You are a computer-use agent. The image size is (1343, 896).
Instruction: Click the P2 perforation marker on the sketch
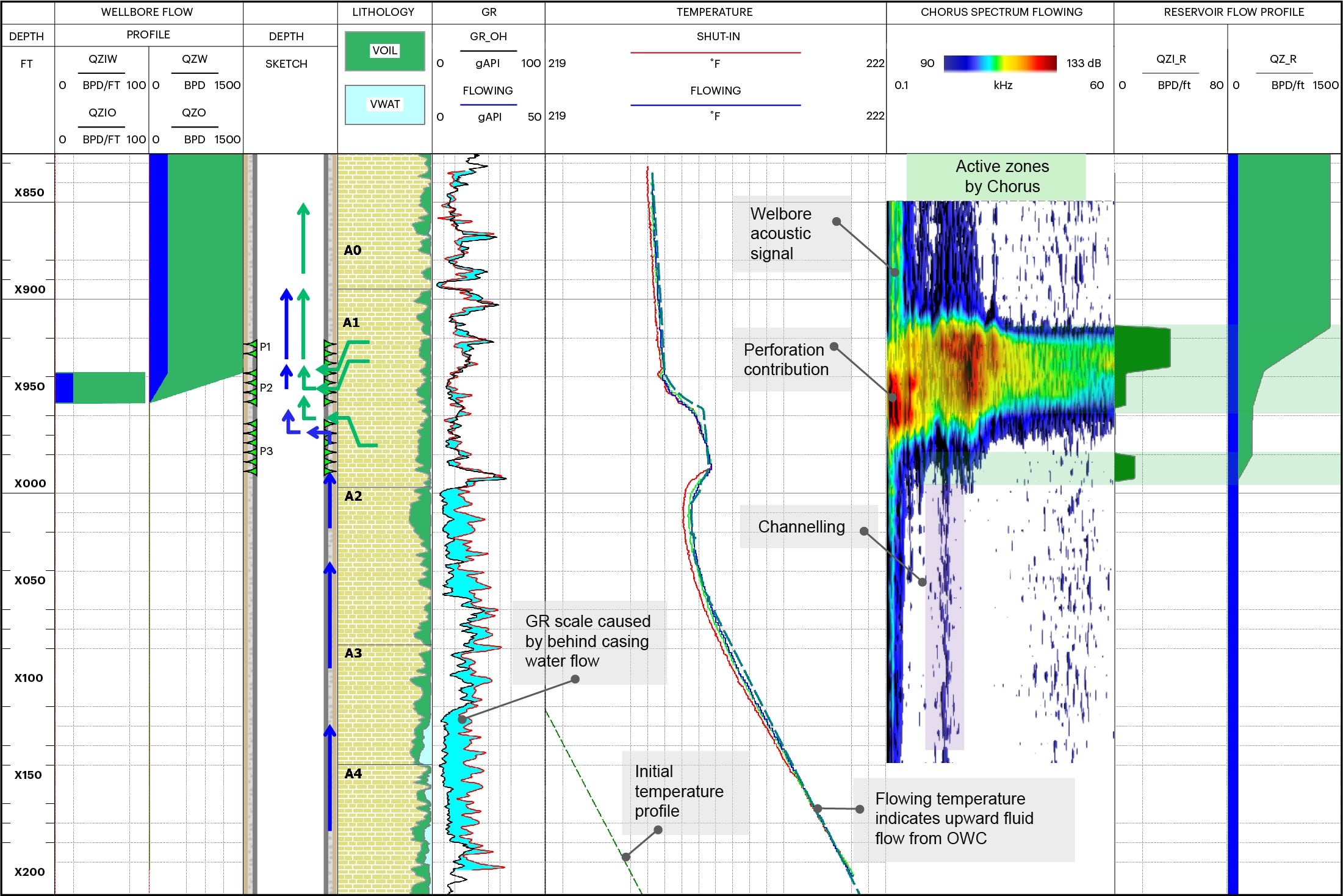tap(265, 387)
